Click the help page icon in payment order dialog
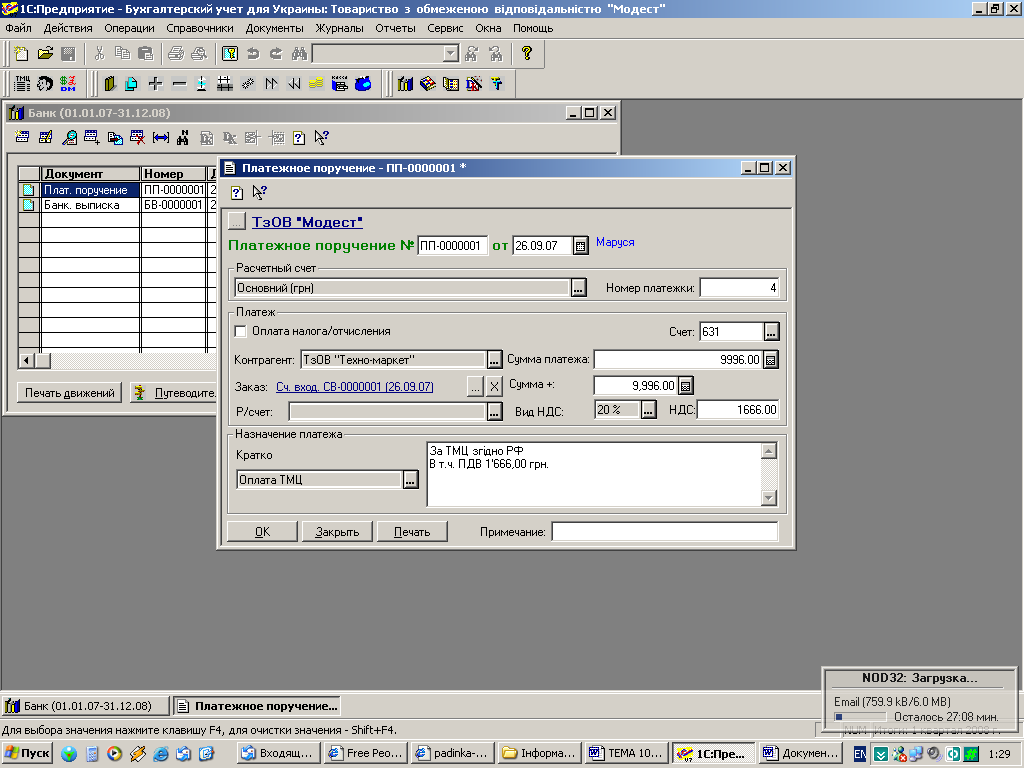The height and width of the screenshot is (768, 1024). click(237, 193)
